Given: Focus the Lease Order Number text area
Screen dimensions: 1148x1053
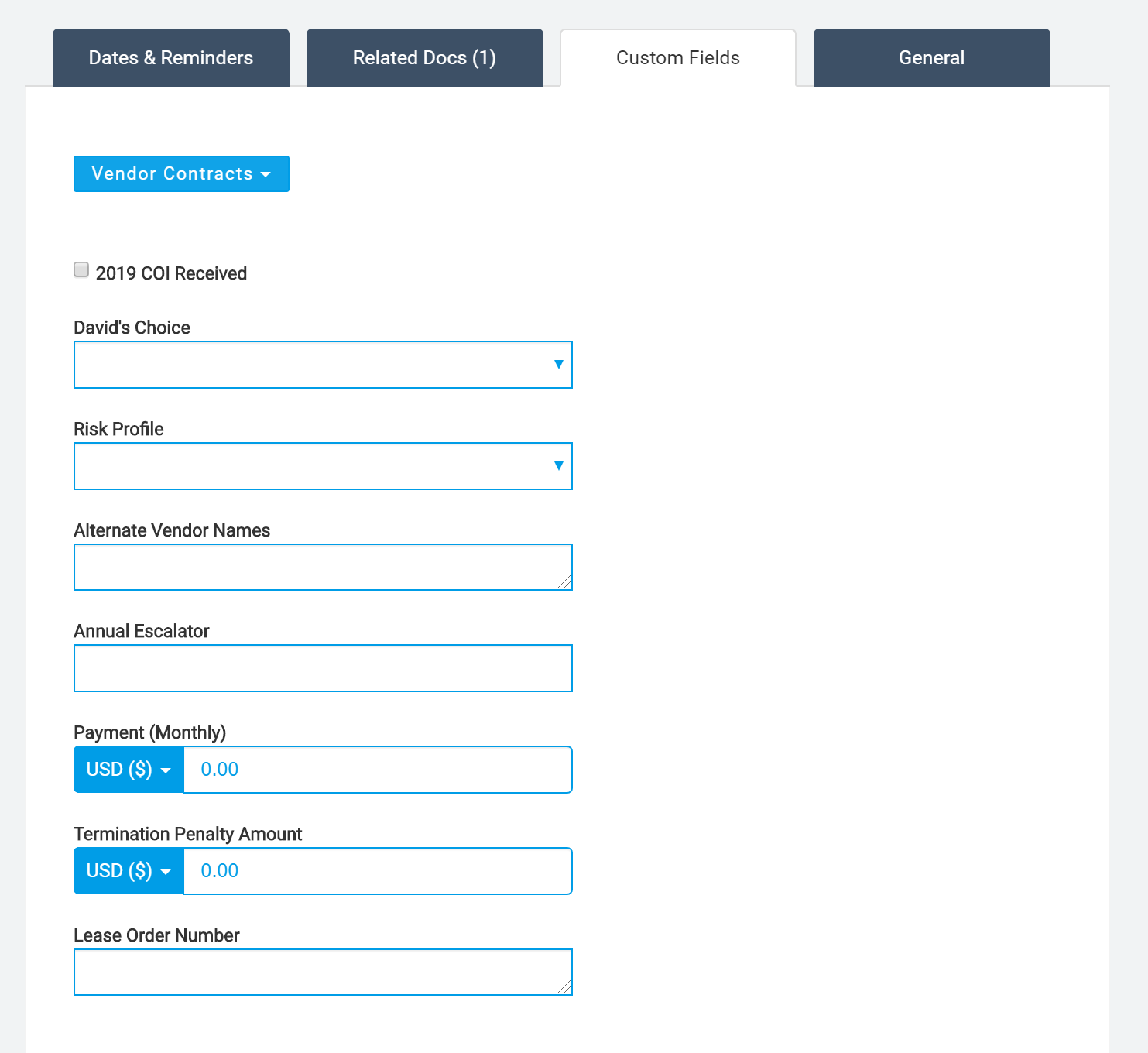Looking at the screenshot, I should (323, 972).
